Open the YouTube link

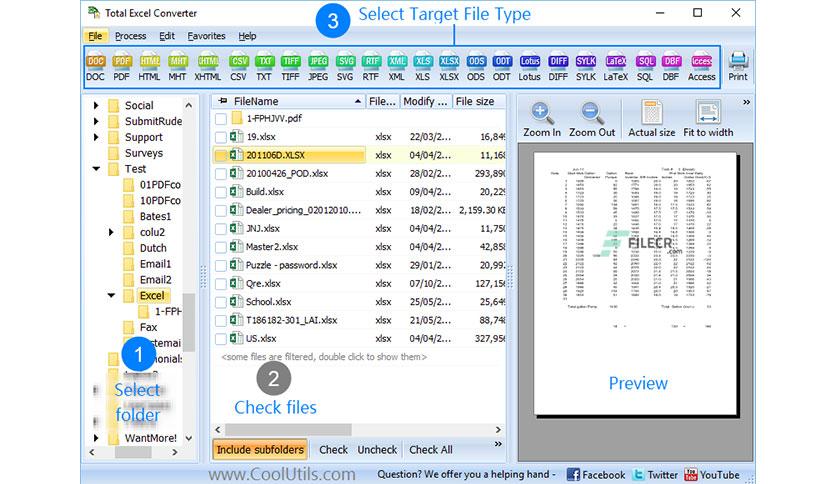[x=712, y=474]
